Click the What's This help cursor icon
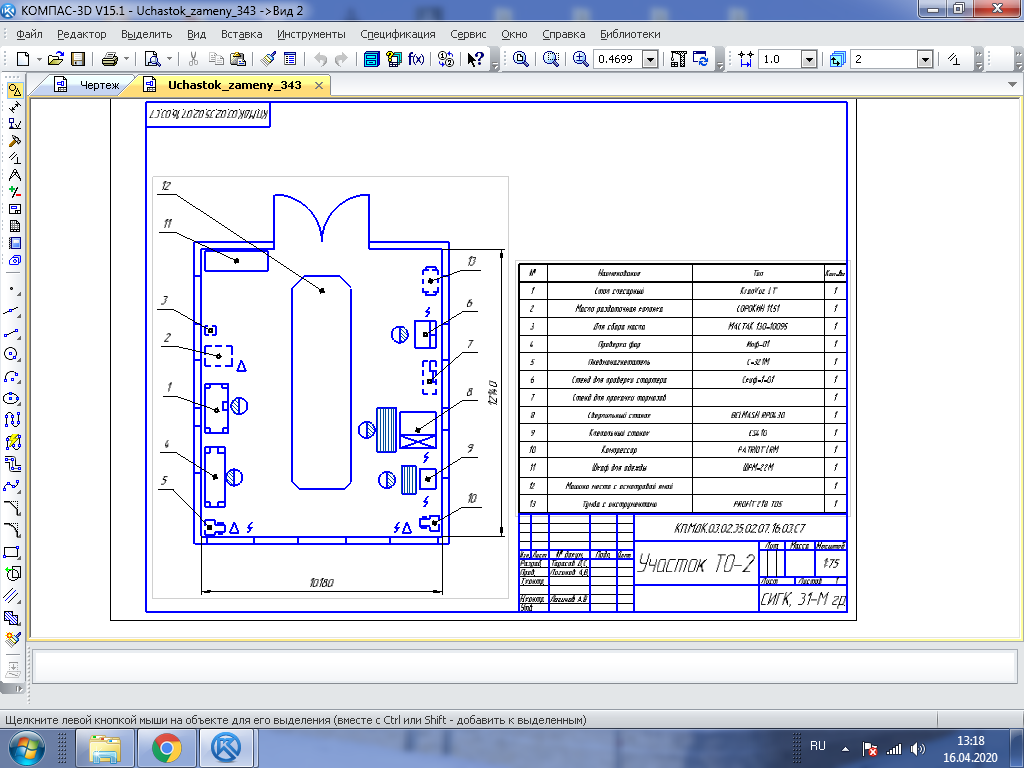This screenshot has height=768, width=1024. (x=476, y=59)
